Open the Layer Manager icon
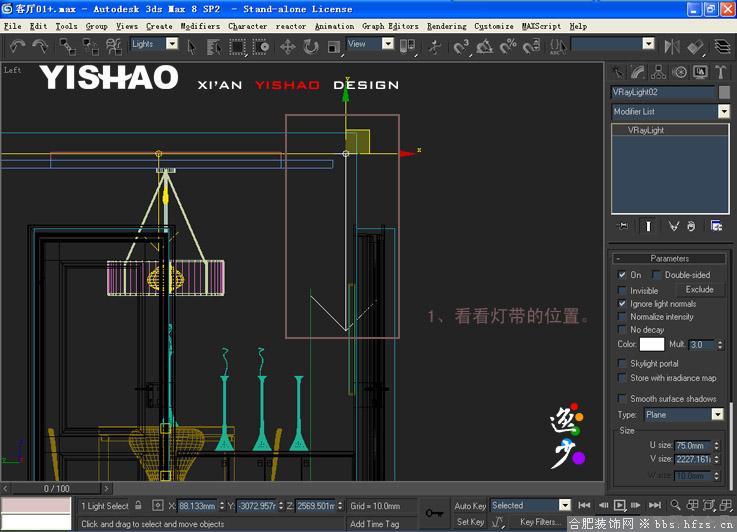The image size is (737, 532). 722,47
